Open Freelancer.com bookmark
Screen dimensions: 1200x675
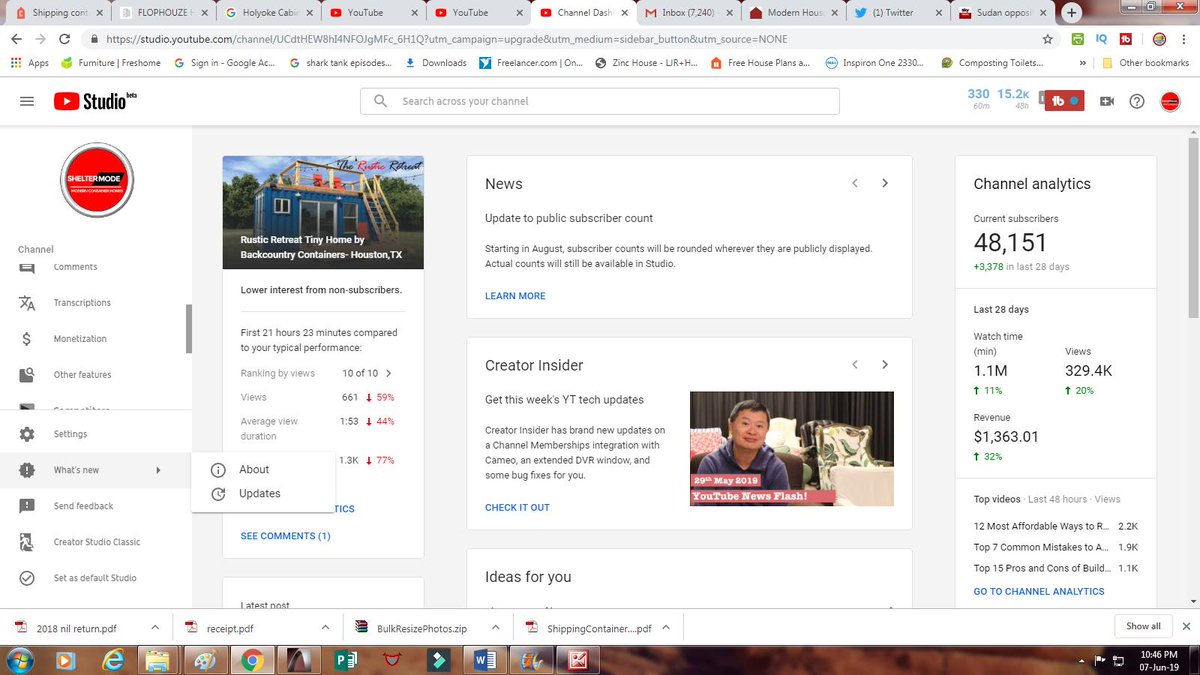[531, 62]
